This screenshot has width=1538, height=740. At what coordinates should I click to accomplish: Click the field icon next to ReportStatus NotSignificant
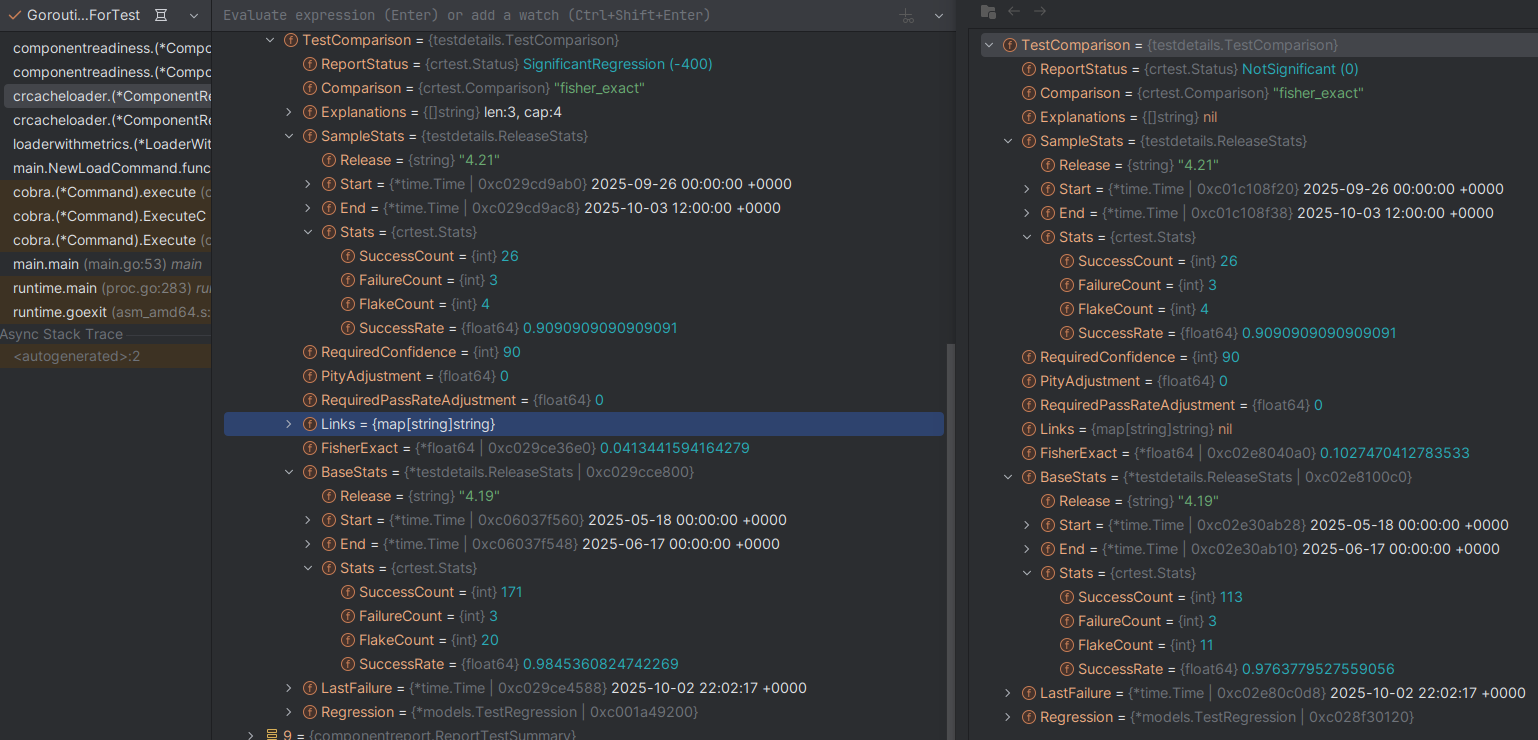(1029, 69)
